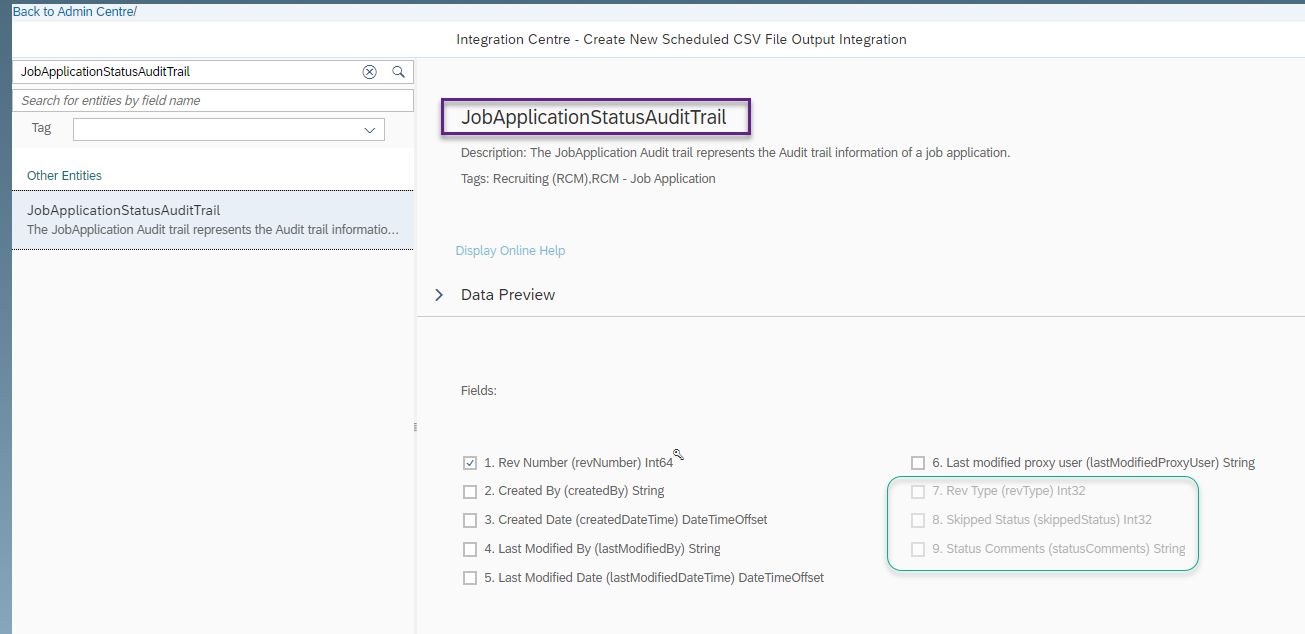Tick the Last Modified By checkbox

point(470,549)
